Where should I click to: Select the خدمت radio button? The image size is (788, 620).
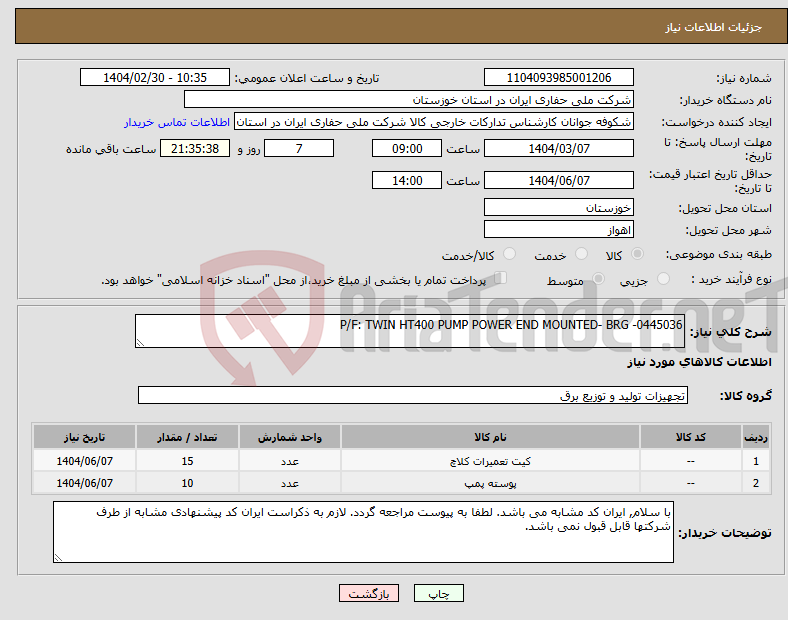(x=581, y=254)
